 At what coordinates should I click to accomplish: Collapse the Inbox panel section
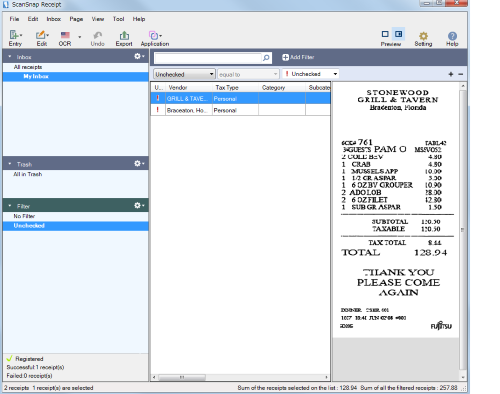pos(10,57)
